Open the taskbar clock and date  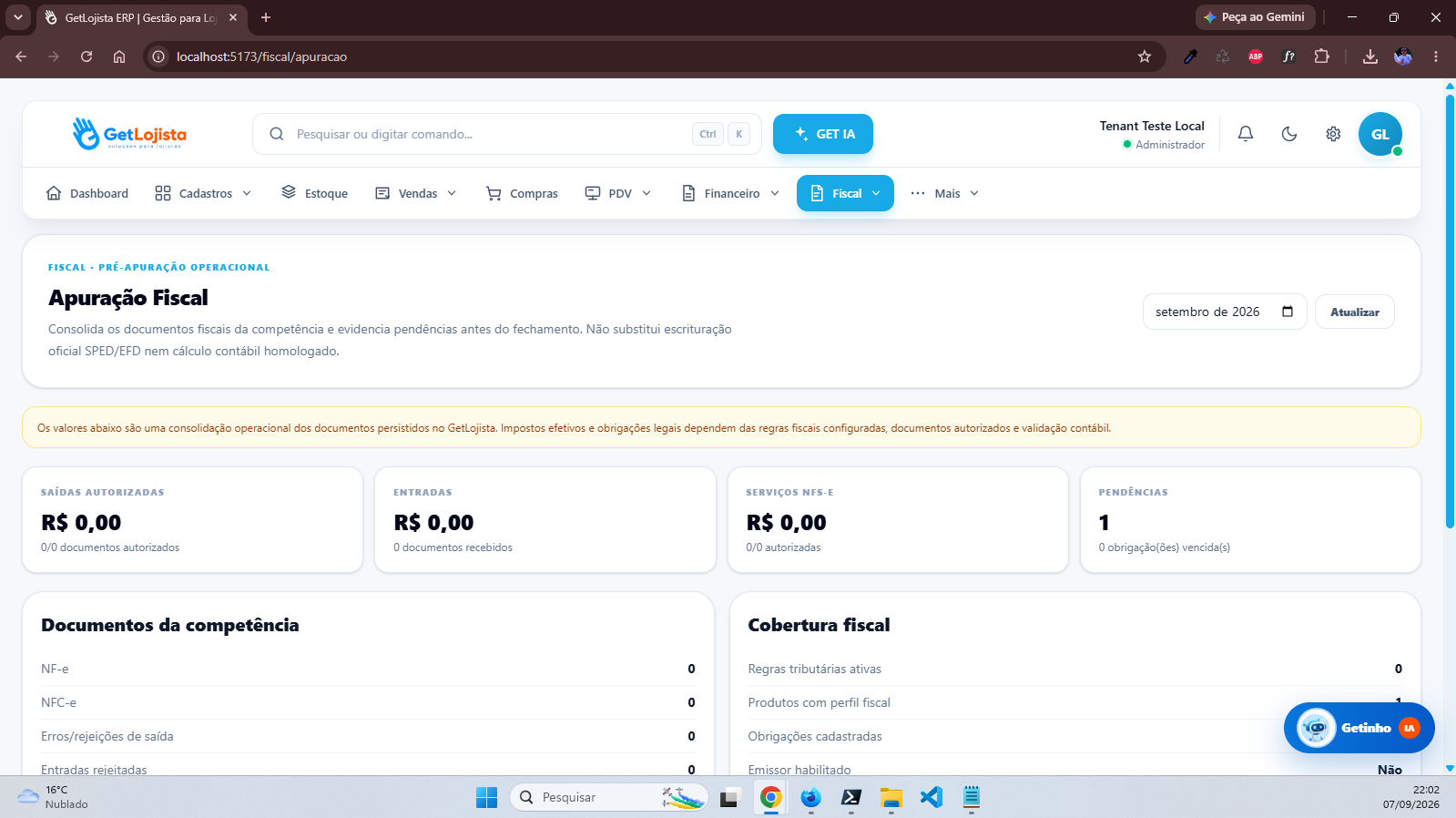[1411, 797]
